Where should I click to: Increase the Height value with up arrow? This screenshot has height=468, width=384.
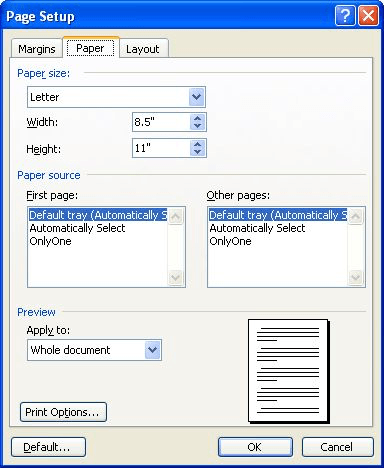(197, 144)
